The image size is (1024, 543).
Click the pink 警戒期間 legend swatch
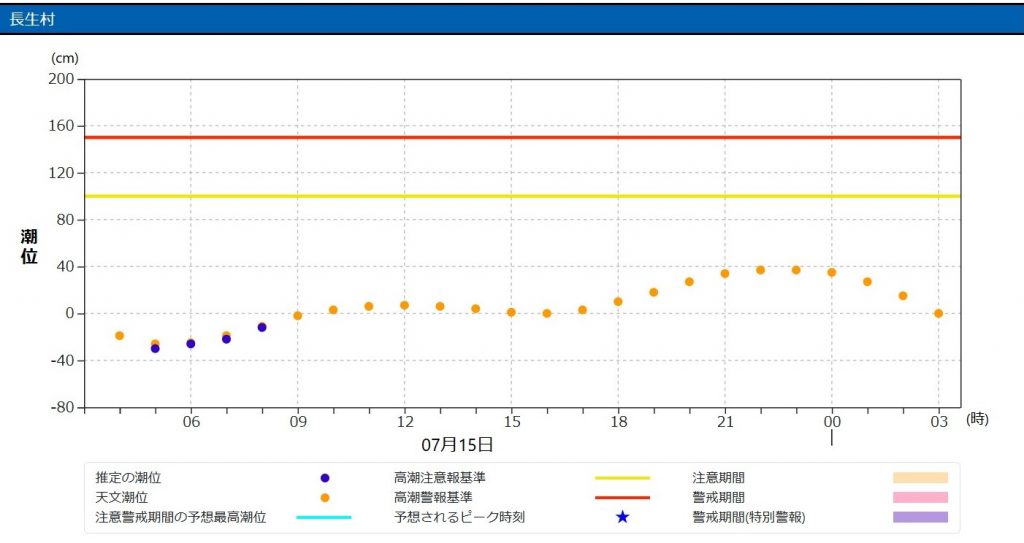921,497
